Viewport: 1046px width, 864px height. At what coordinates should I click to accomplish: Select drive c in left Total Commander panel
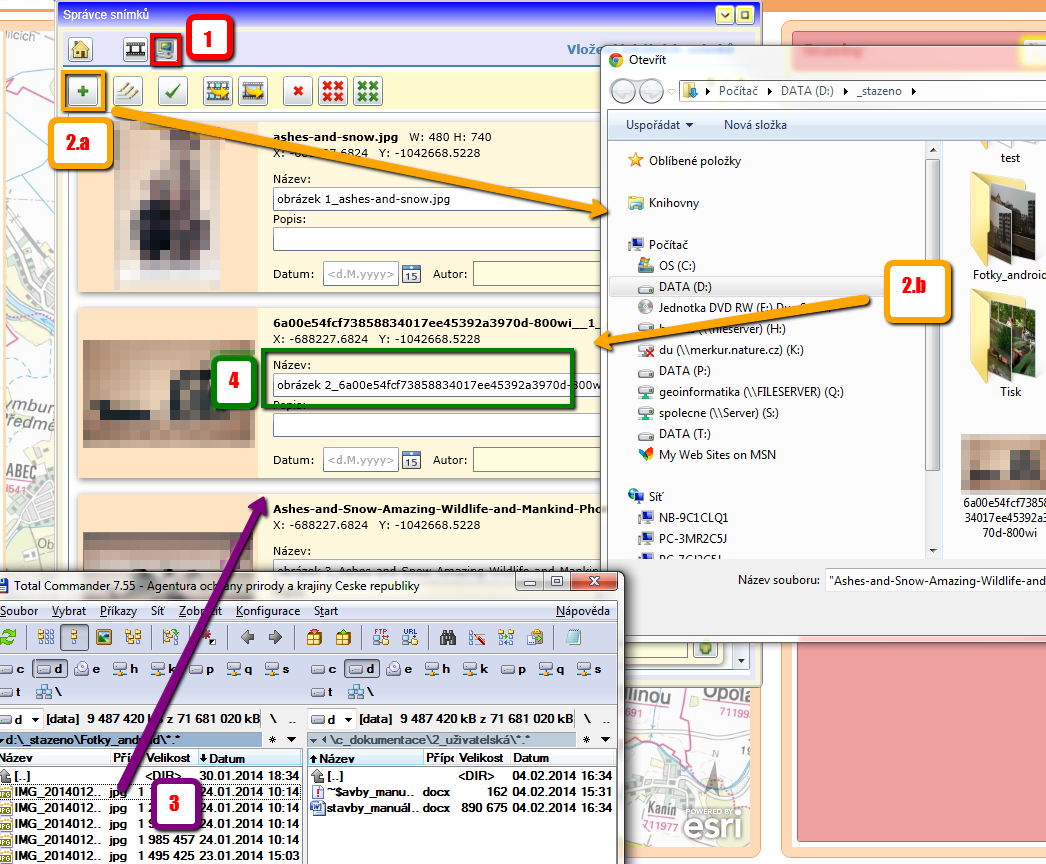[13, 669]
